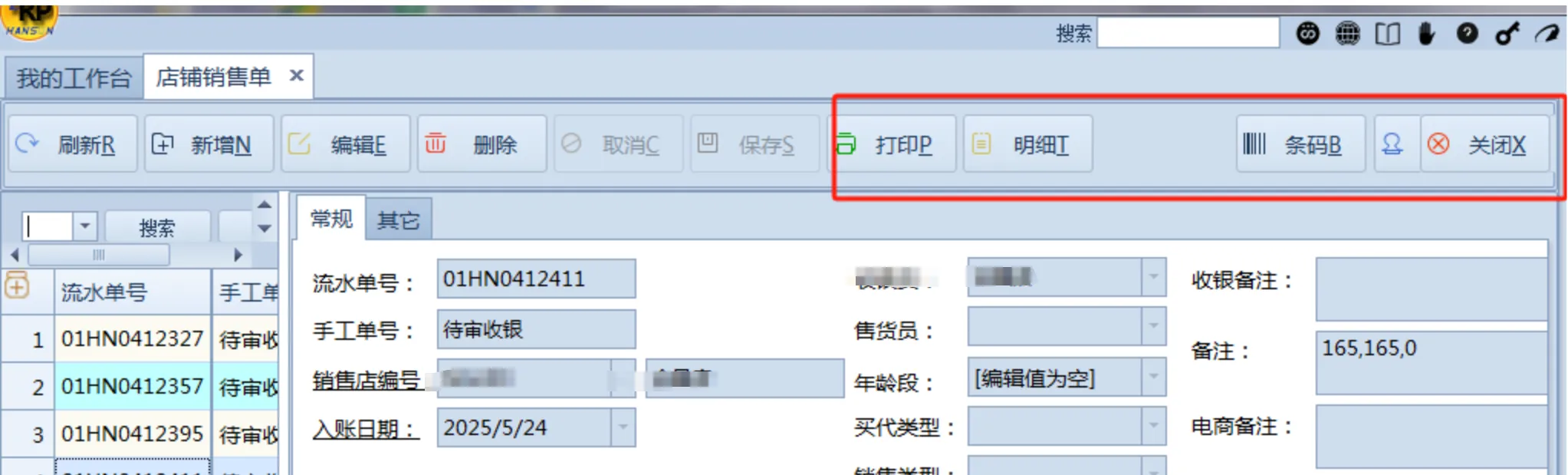Viewport: 1568px width, 475px height.
Task: Open the 售货员 dropdown
Action: (x=1153, y=327)
